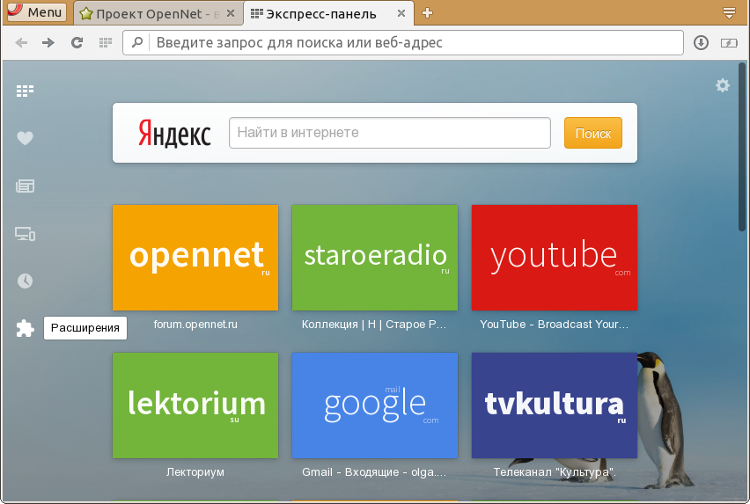Viewport: 750px width, 504px height.
Task: Open synced tabs monitor icon in sidebar
Action: coord(25,234)
